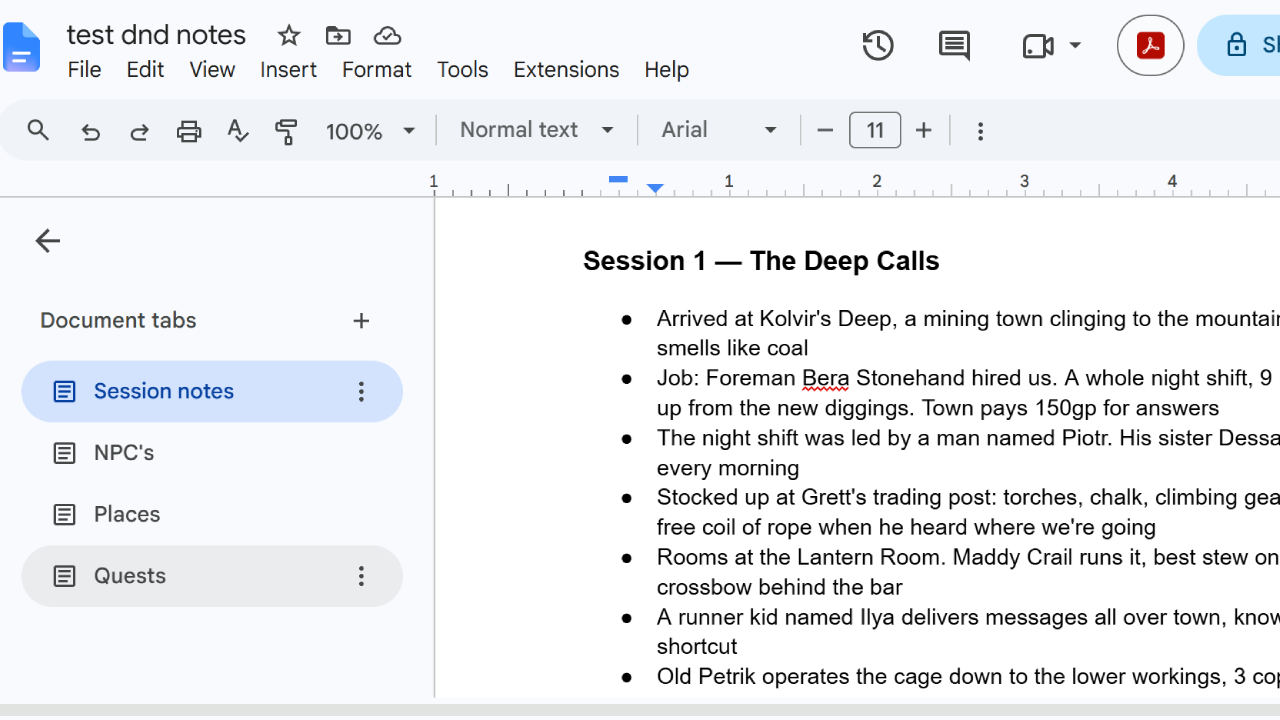Open the Insert menu

(288, 70)
